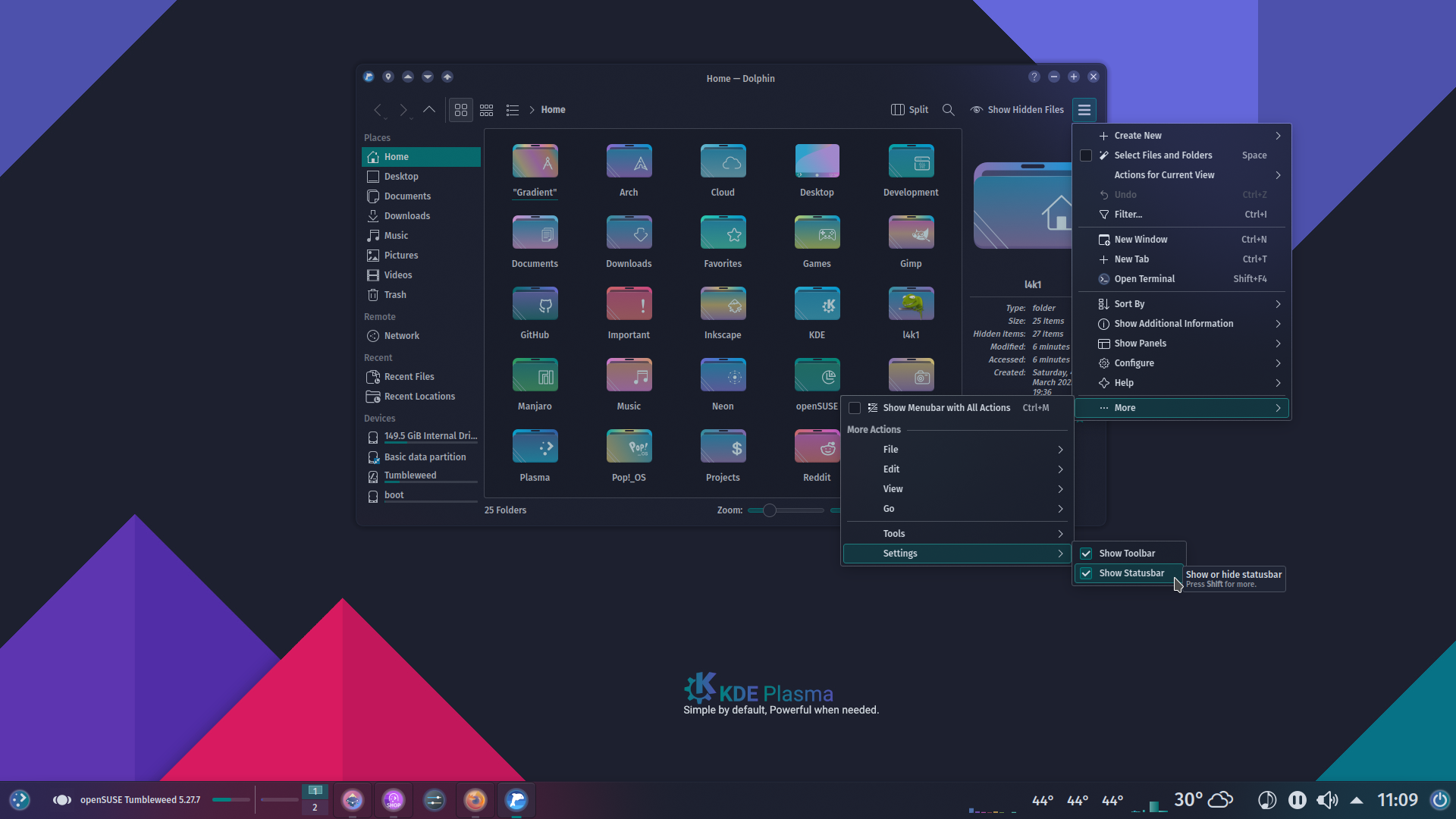
Task: Open volume control in system tray
Action: coord(1327,800)
